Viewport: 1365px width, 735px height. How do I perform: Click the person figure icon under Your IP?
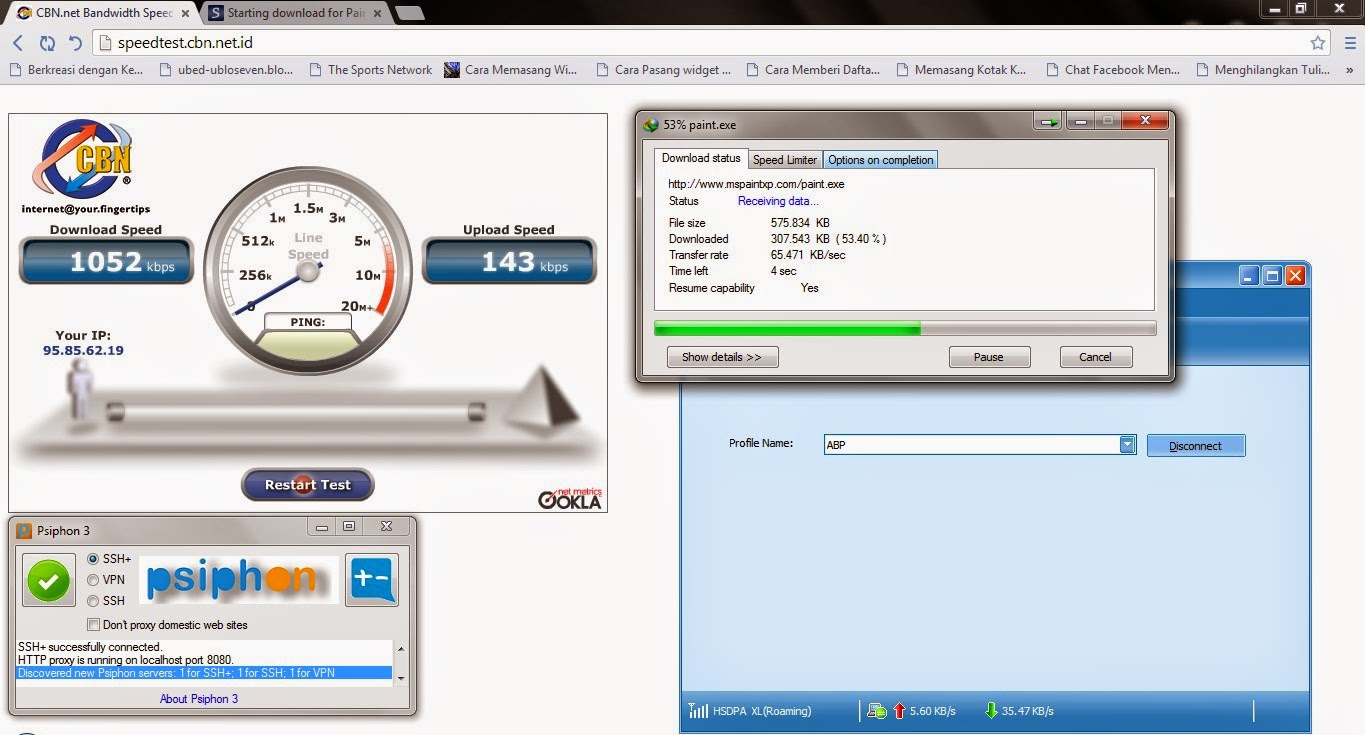click(x=81, y=392)
